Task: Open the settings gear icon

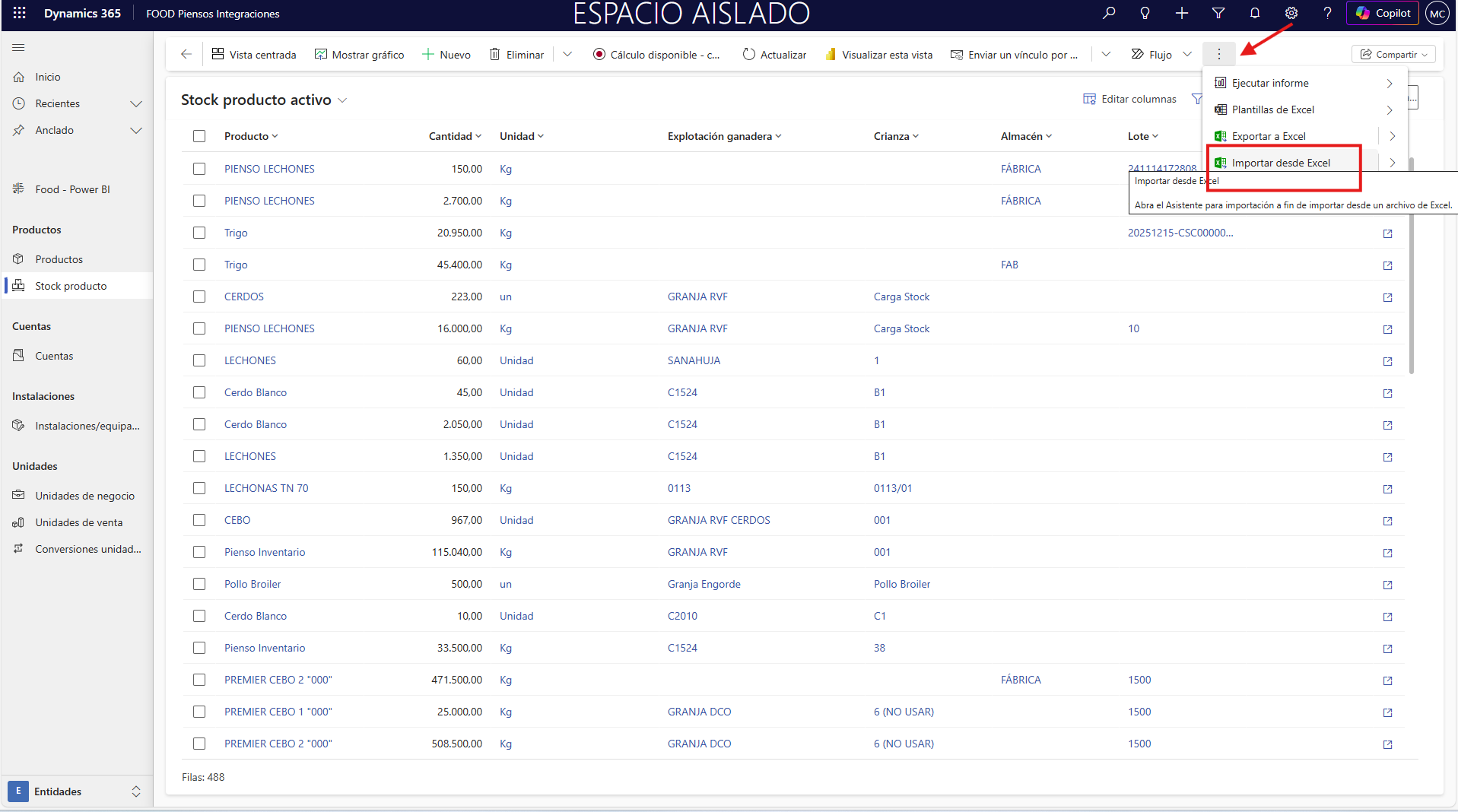Action: [1291, 13]
